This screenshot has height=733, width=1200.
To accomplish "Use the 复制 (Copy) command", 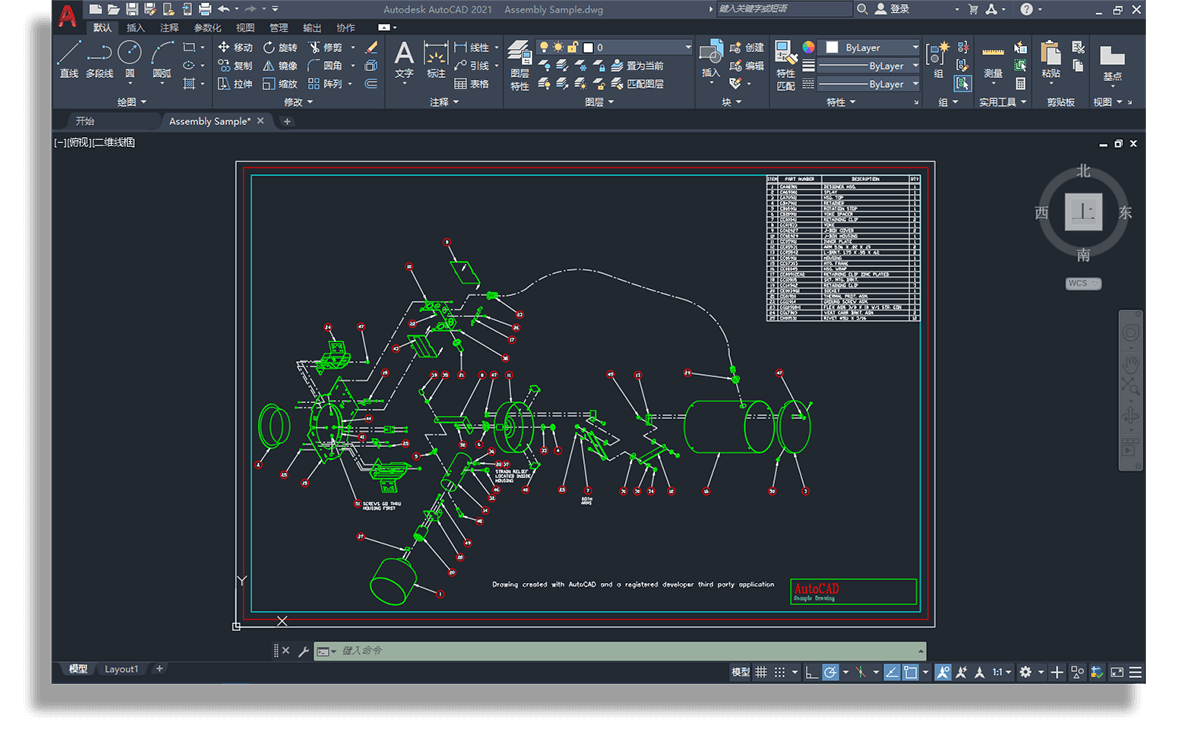I will (x=235, y=66).
